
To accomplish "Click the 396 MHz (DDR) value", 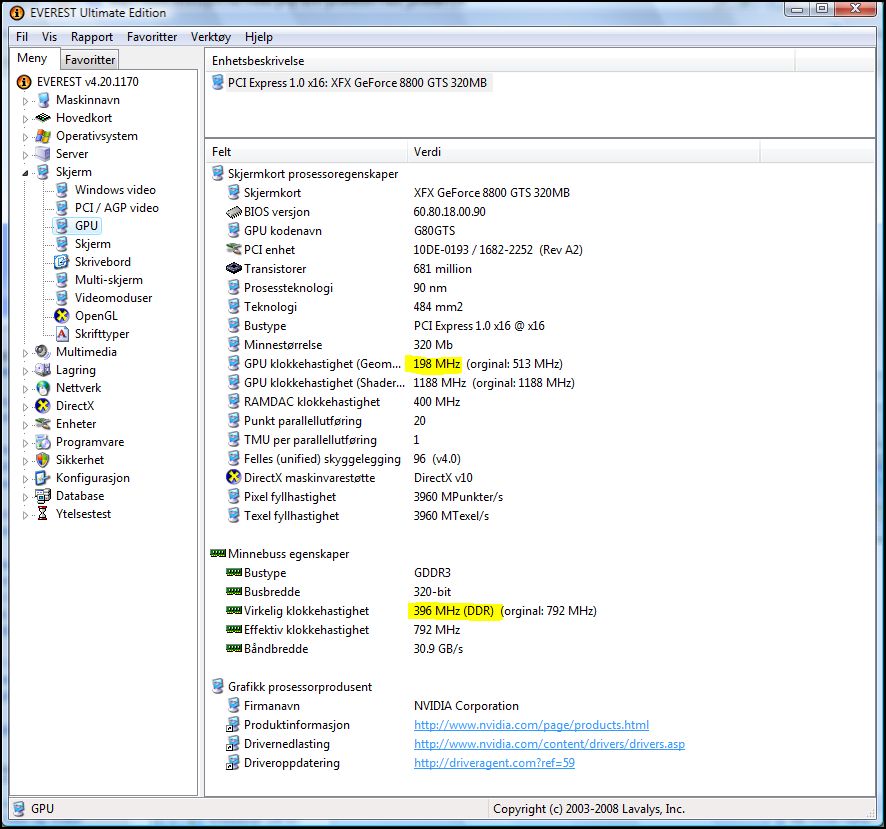I will (x=453, y=611).
